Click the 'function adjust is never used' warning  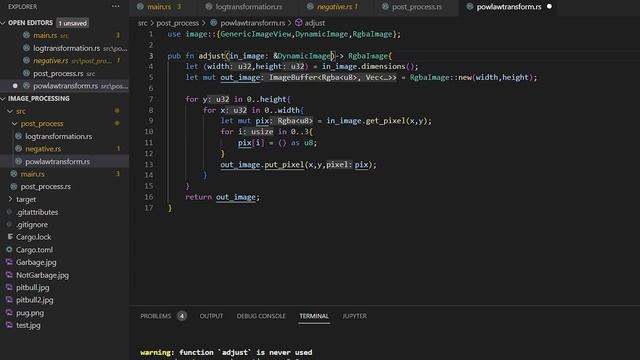[x=226, y=352]
